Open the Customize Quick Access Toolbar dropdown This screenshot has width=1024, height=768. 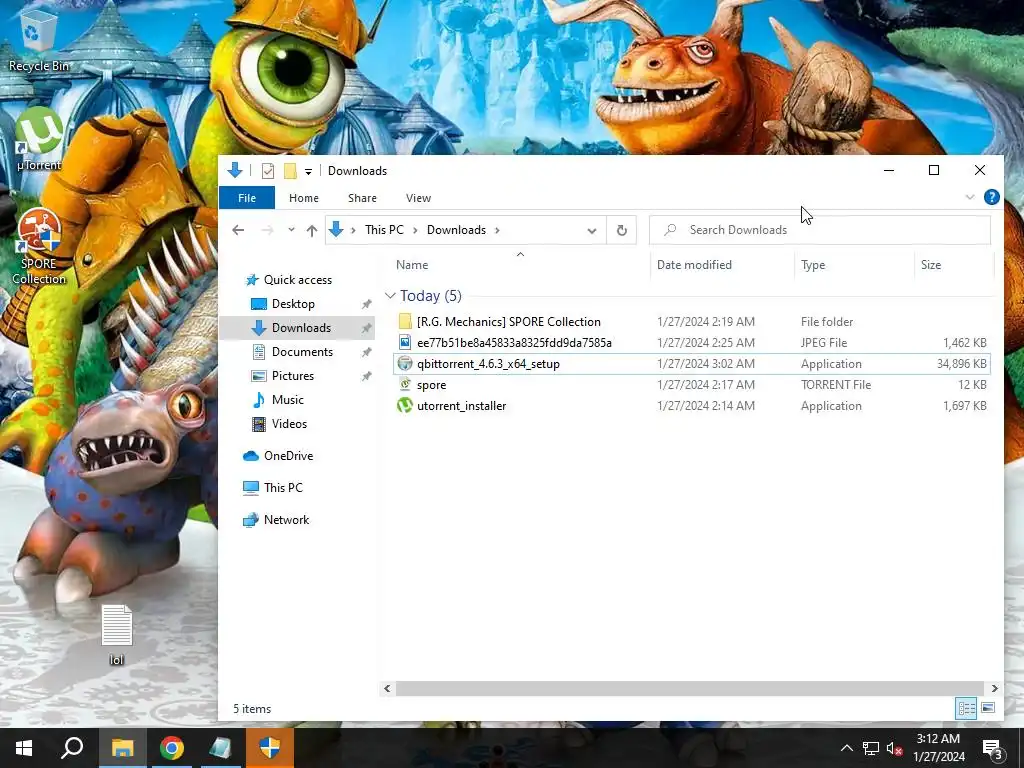click(x=308, y=171)
